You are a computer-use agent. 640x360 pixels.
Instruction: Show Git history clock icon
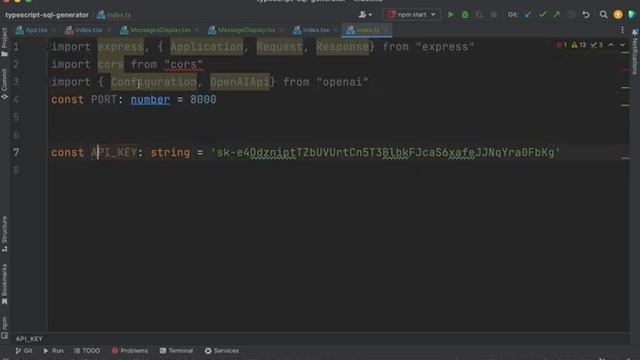tap(571, 15)
